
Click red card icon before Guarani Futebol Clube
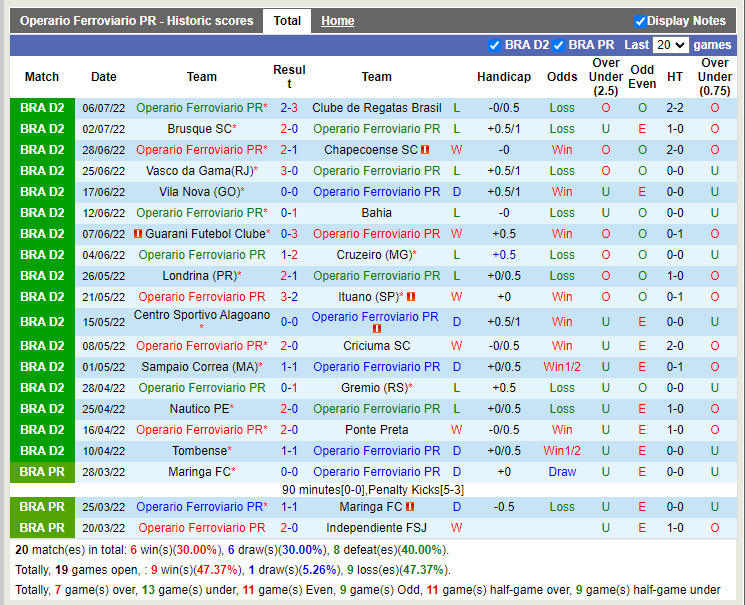tap(137, 234)
